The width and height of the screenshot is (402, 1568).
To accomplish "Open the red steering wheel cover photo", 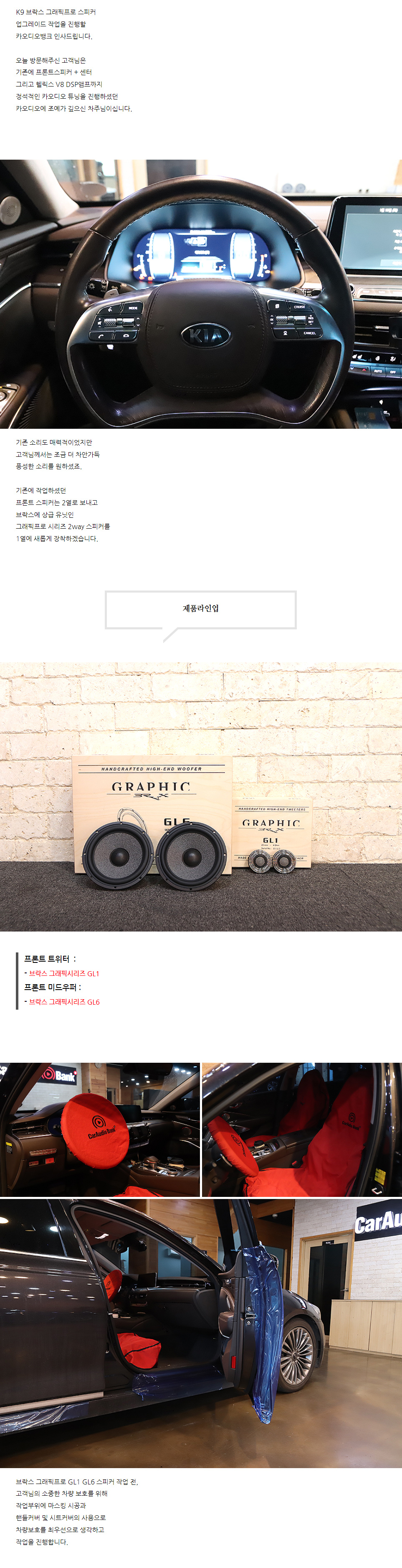I will click(x=100, y=1130).
